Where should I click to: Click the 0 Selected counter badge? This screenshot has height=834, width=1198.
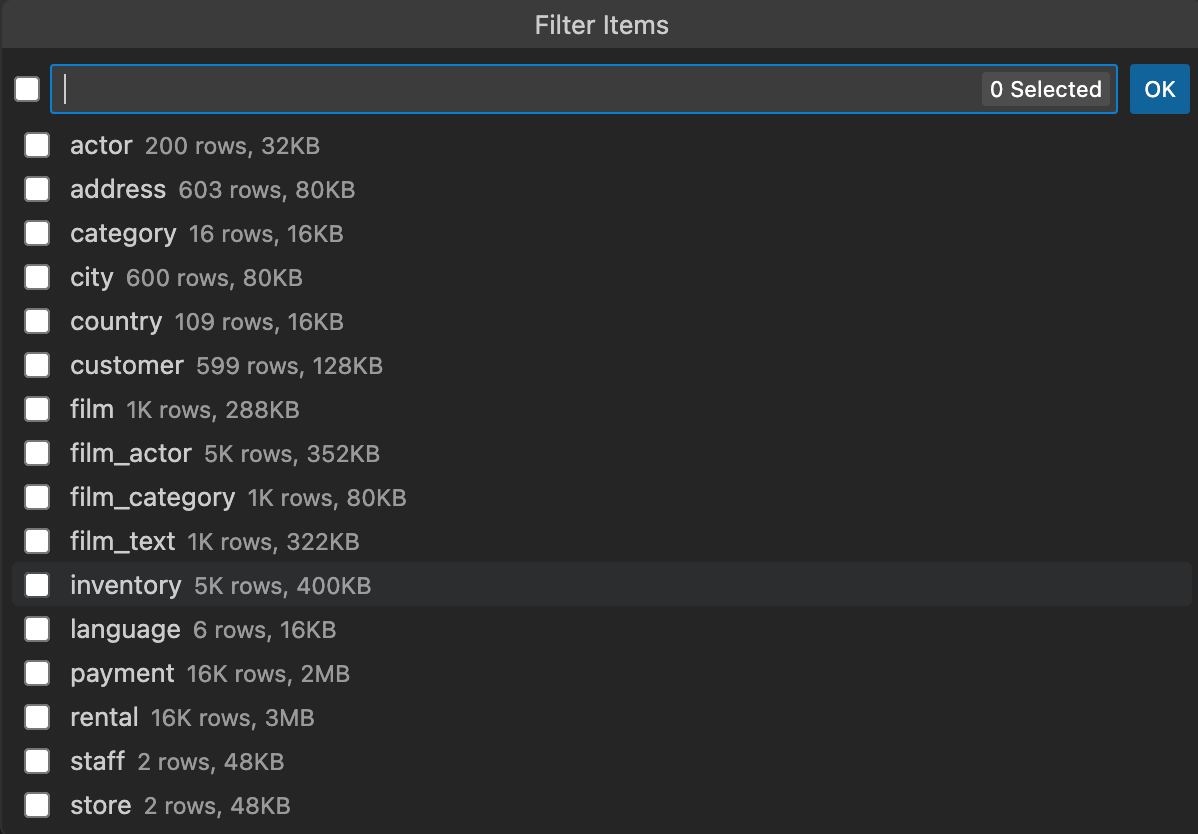[1046, 89]
